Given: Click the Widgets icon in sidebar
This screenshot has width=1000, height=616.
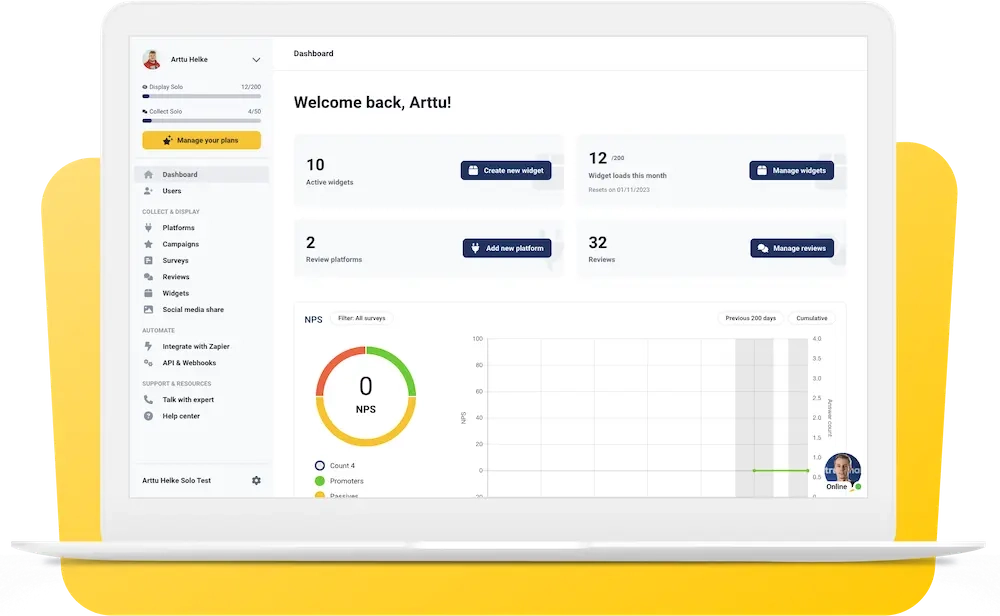Looking at the screenshot, I should 148,294.
